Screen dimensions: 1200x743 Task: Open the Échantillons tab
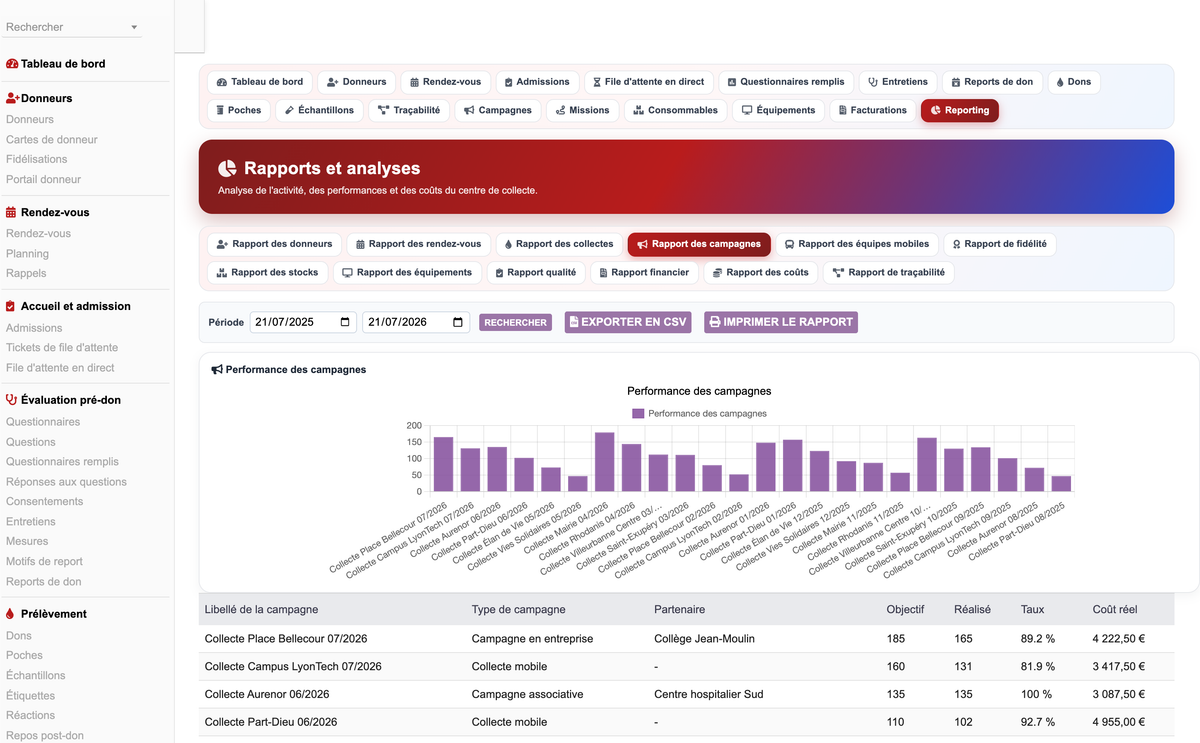(319, 110)
